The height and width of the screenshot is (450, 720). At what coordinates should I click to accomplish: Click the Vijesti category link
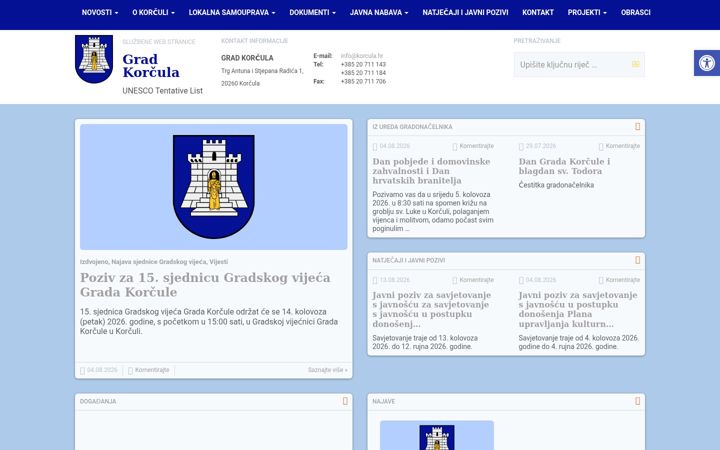tap(219, 262)
